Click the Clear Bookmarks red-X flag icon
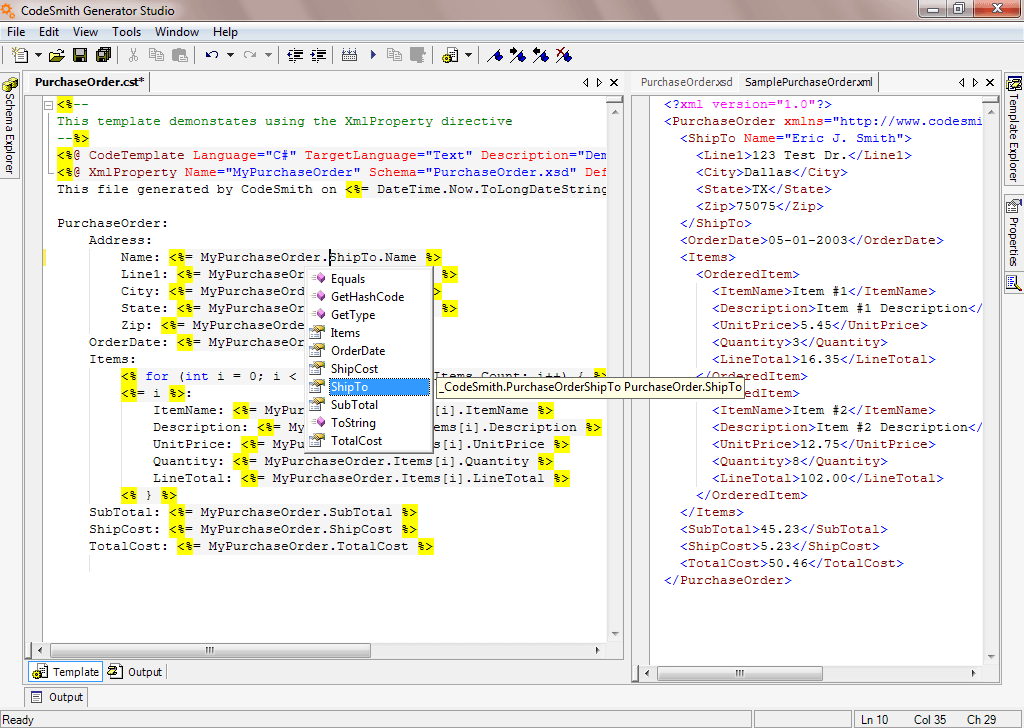This screenshot has width=1024, height=728. tap(564, 55)
